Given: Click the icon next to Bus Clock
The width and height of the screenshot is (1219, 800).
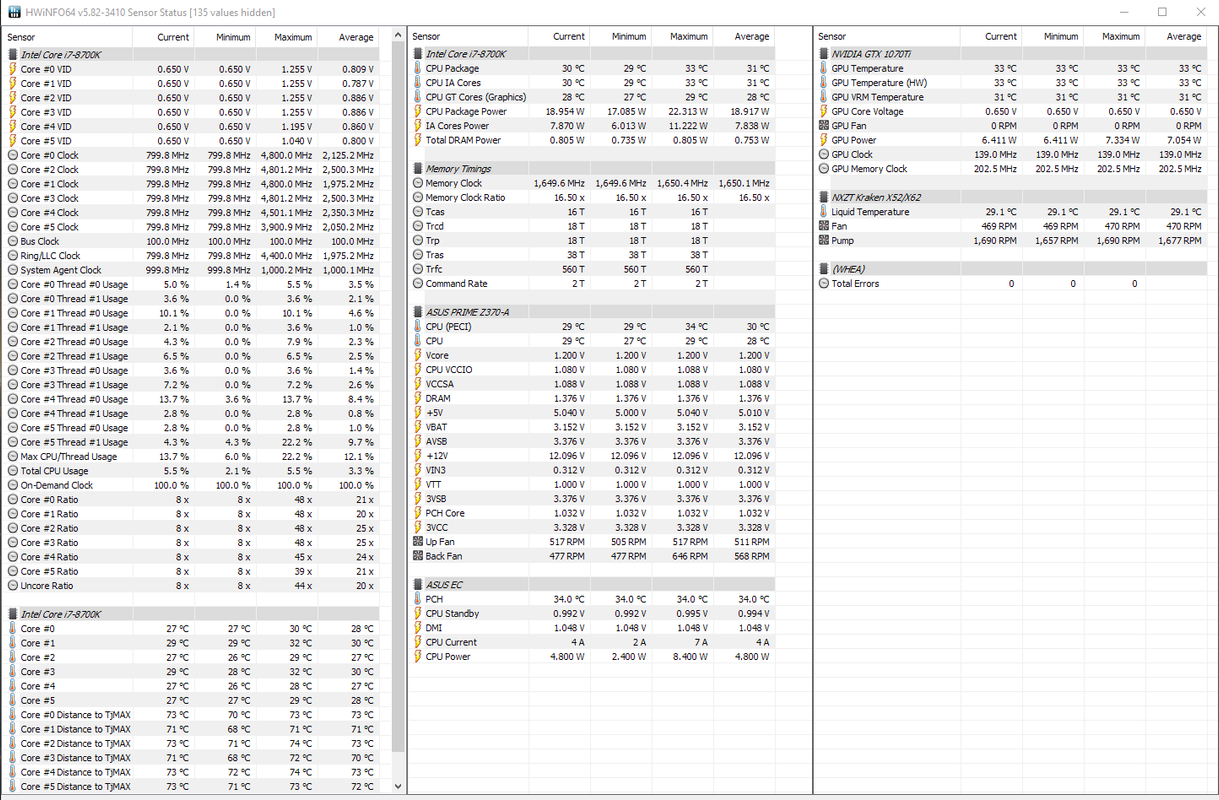Looking at the screenshot, I should coord(12,242).
